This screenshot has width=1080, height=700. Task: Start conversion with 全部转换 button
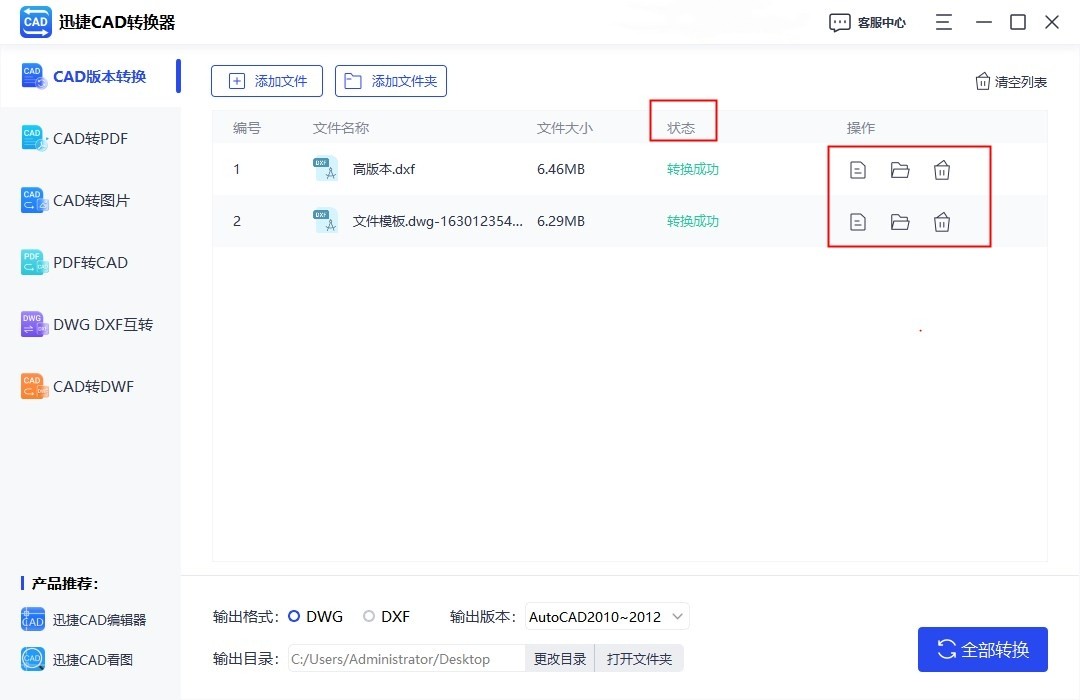coord(982,649)
